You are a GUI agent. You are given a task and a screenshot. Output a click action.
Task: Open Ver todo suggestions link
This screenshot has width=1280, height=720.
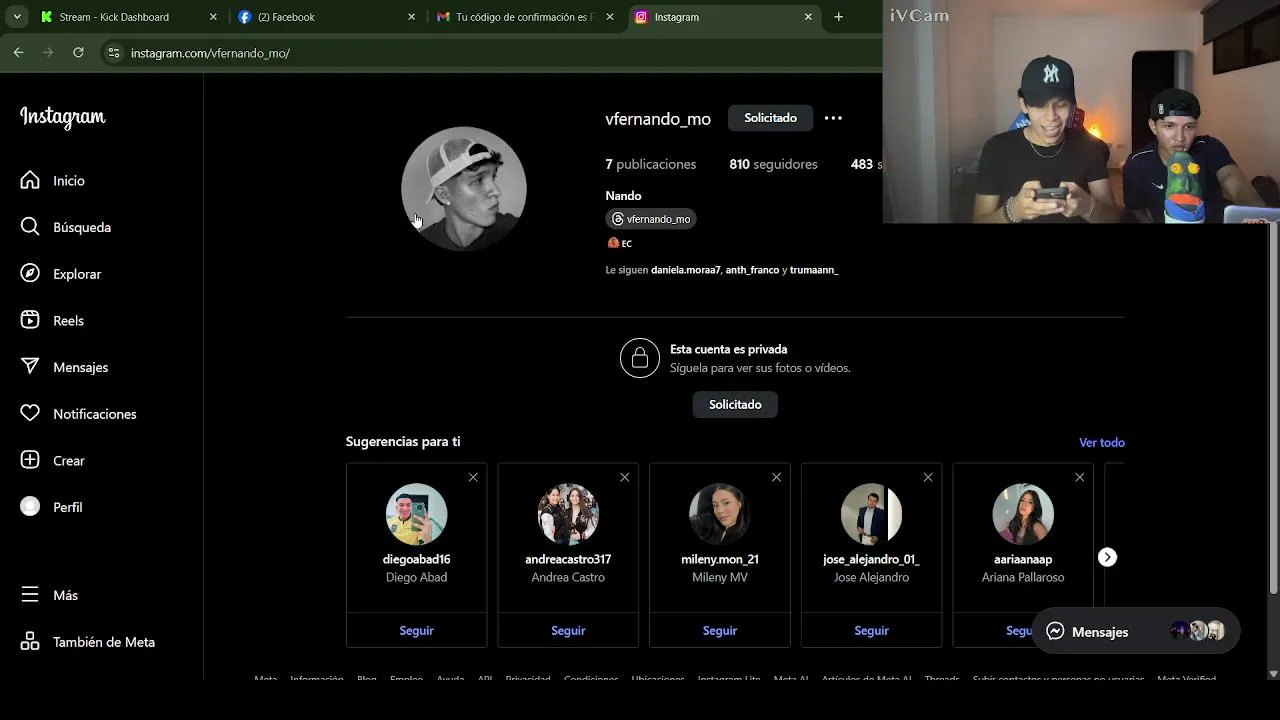pos(1102,442)
